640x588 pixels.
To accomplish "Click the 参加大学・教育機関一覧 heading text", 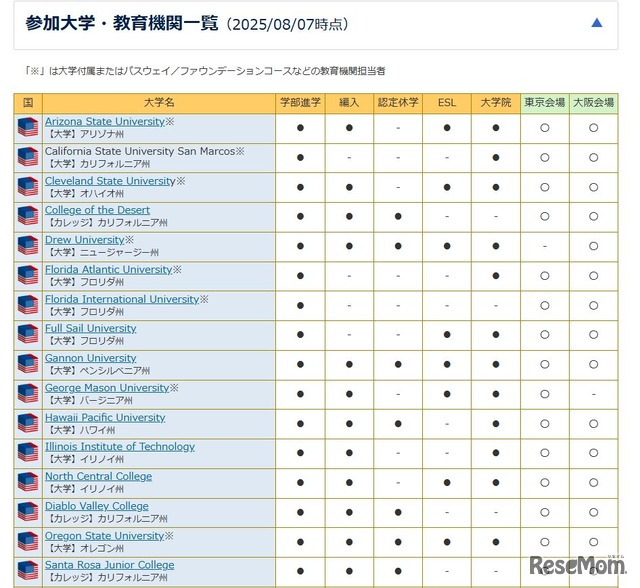I will click(x=122, y=23).
